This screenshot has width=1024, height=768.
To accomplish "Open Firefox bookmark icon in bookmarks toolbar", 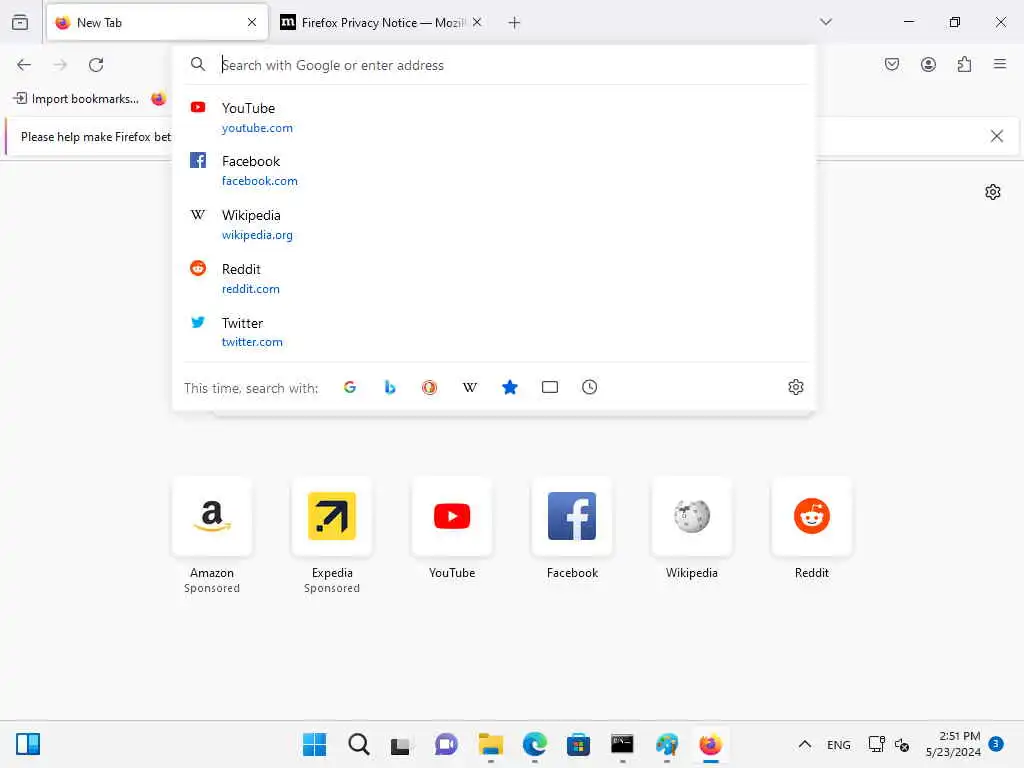I will pos(158,99).
